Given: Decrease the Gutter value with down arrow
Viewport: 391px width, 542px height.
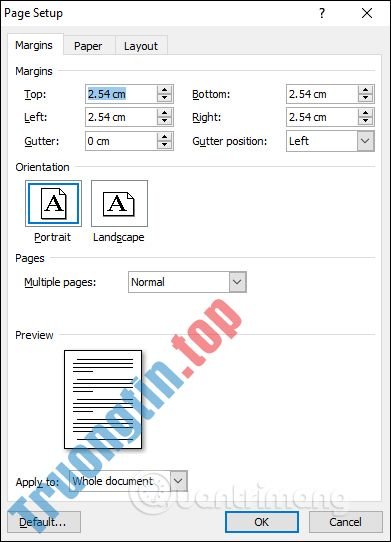Looking at the screenshot, I should (165, 145).
